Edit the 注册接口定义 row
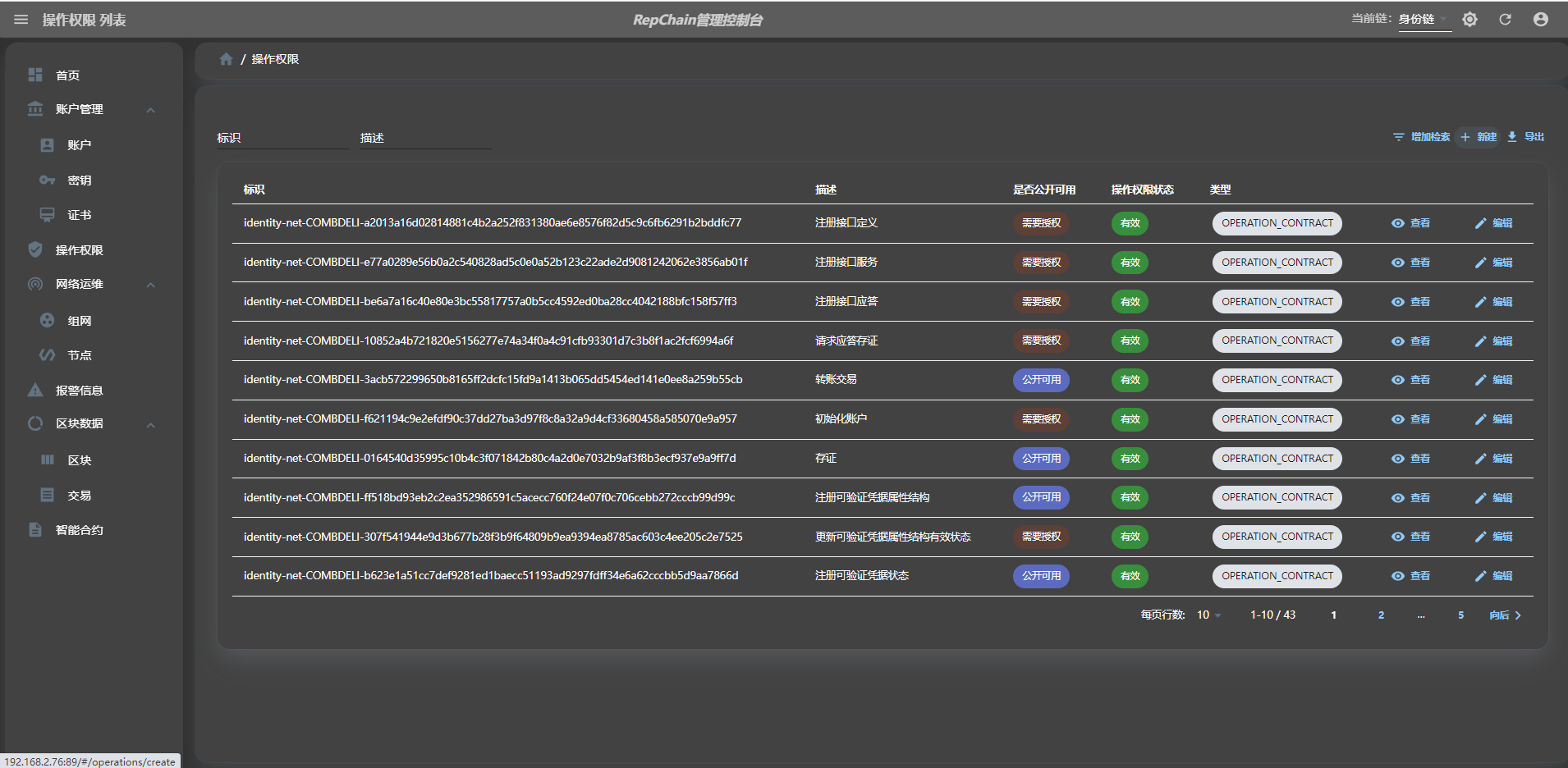 tap(1494, 223)
